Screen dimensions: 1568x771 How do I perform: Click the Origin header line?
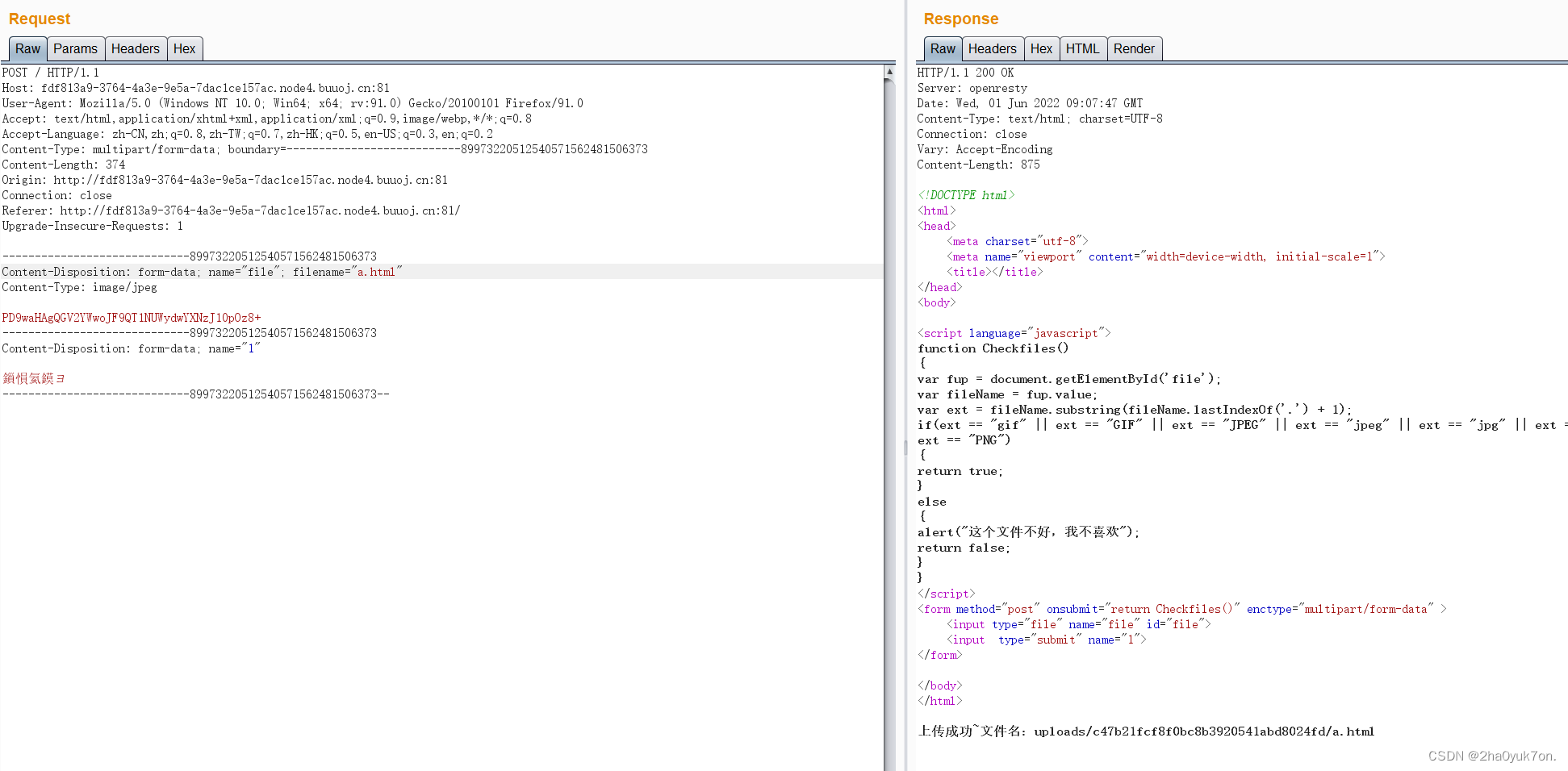point(224,180)
